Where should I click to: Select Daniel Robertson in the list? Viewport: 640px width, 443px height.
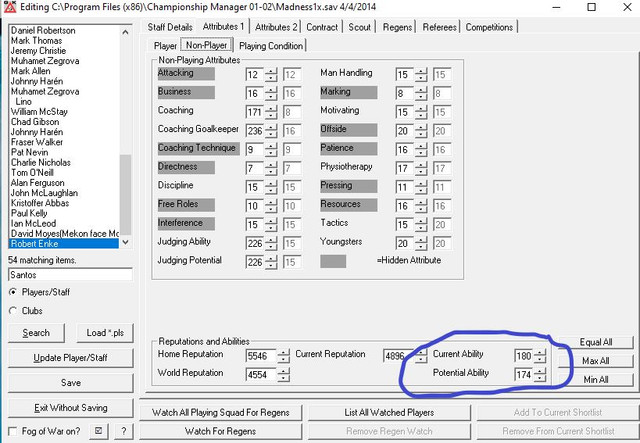click(x=43, y=31)
